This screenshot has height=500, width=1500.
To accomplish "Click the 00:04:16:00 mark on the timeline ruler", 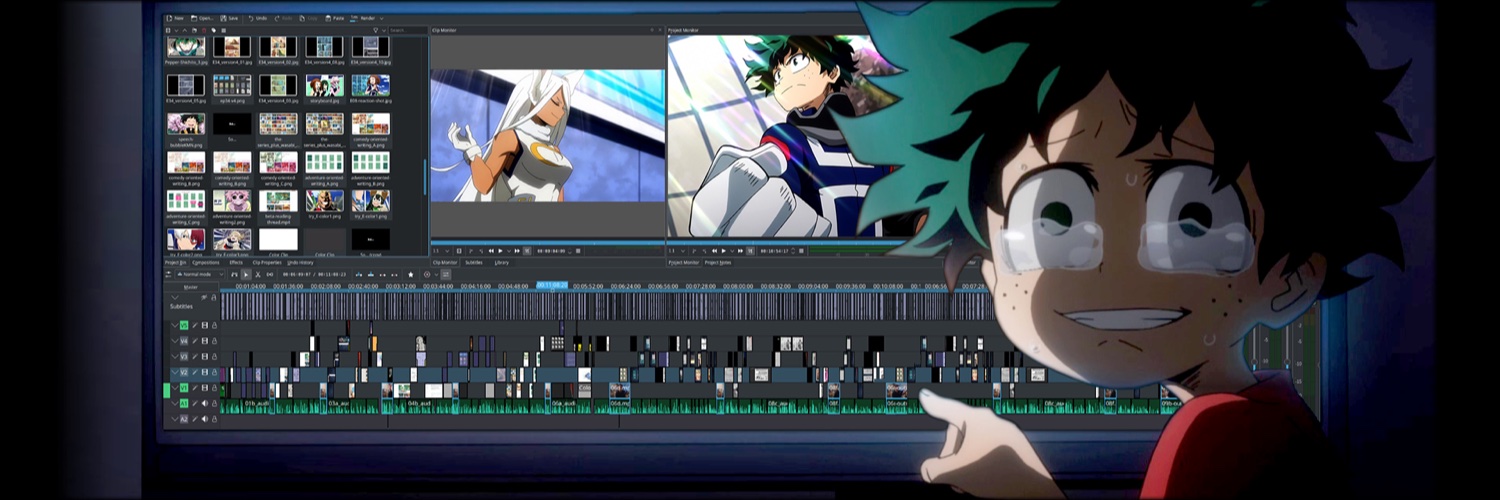I will pos(476,286).
